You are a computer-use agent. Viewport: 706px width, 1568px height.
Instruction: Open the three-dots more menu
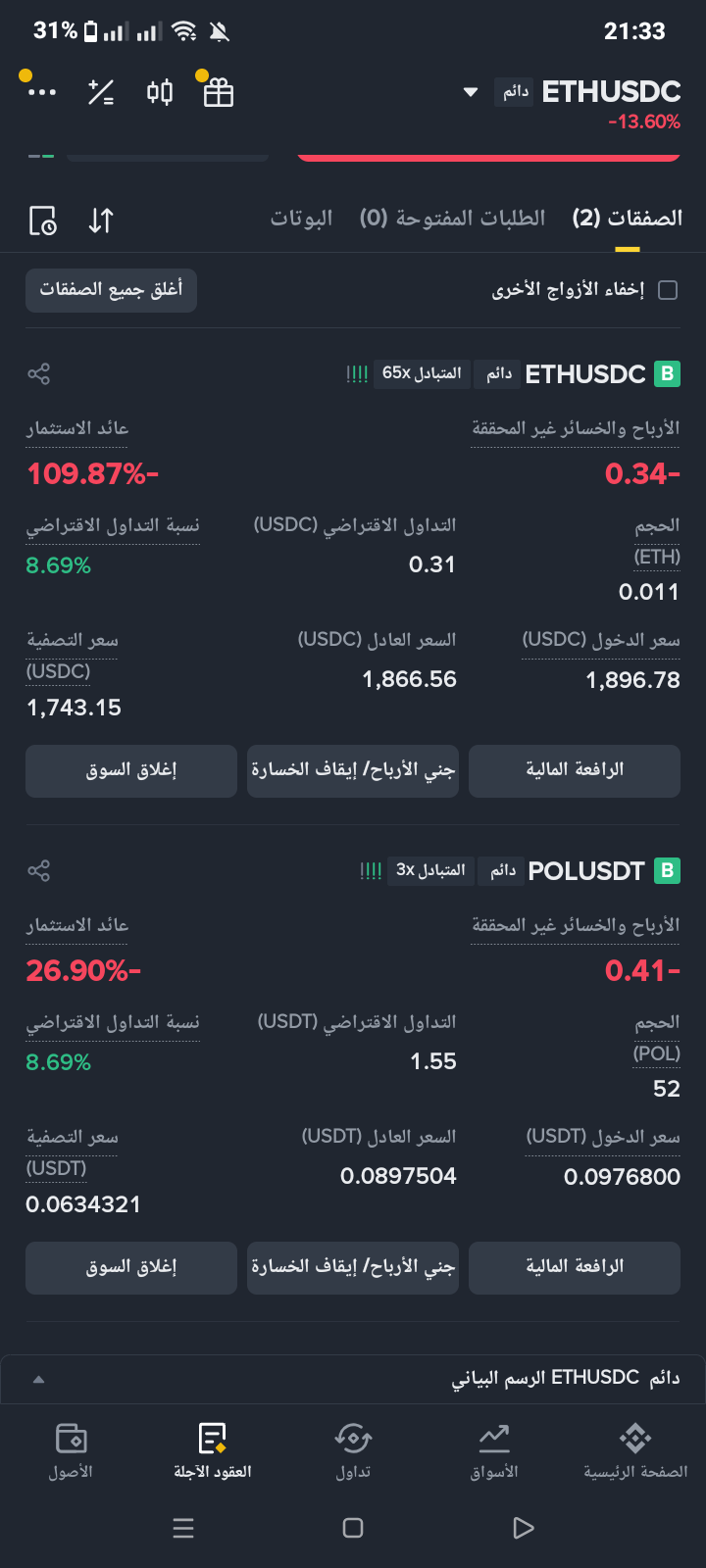(42, 92)
